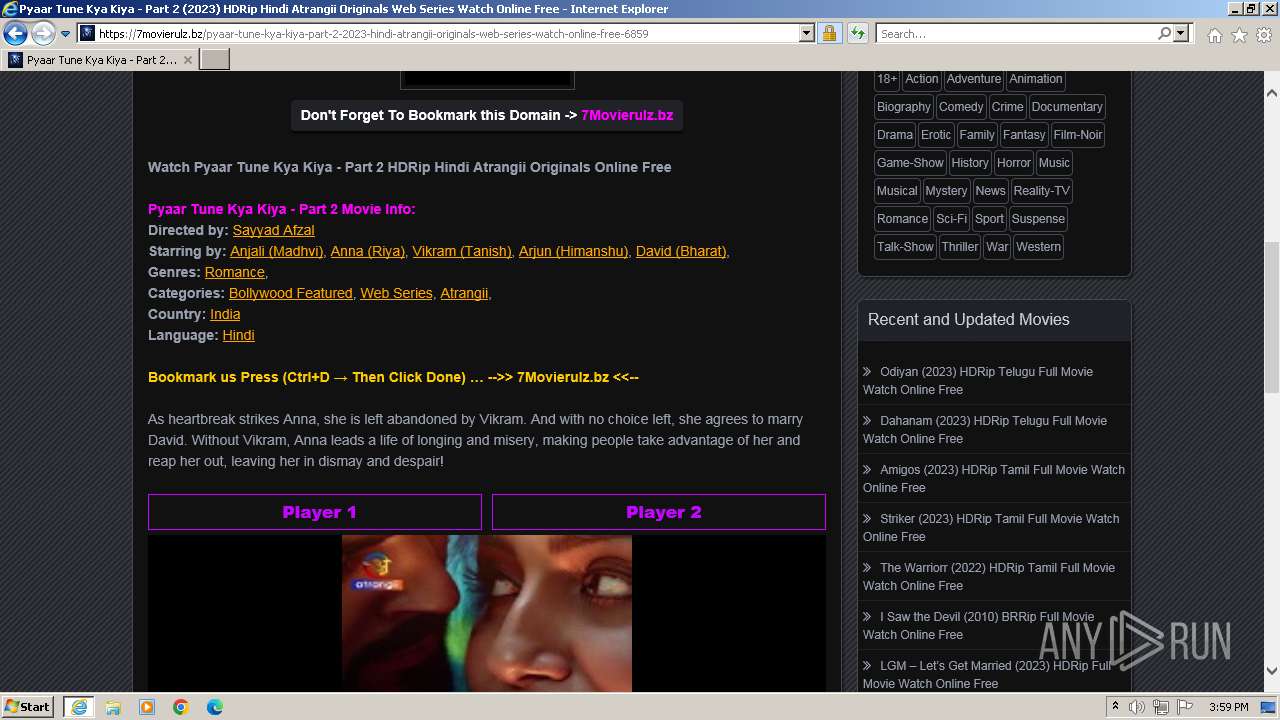
Task: Select the Pyaar Tune Kya Kiya tab
Action: (x=101, y=60)
